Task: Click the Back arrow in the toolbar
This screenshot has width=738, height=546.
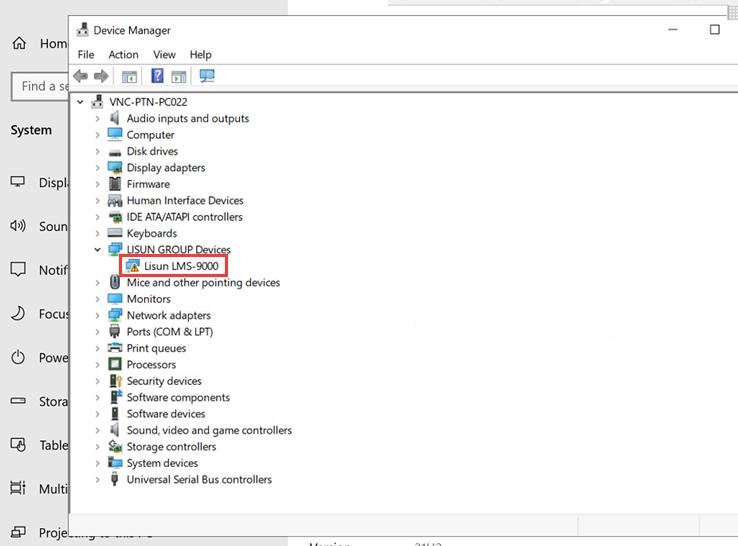Action: tap(82, 76)
